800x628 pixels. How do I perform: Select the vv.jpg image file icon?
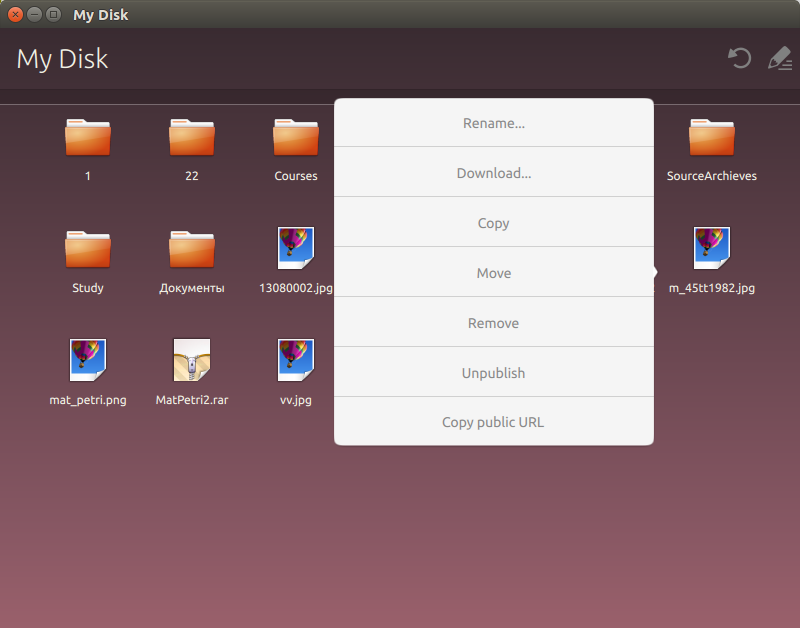pos(296,360)
